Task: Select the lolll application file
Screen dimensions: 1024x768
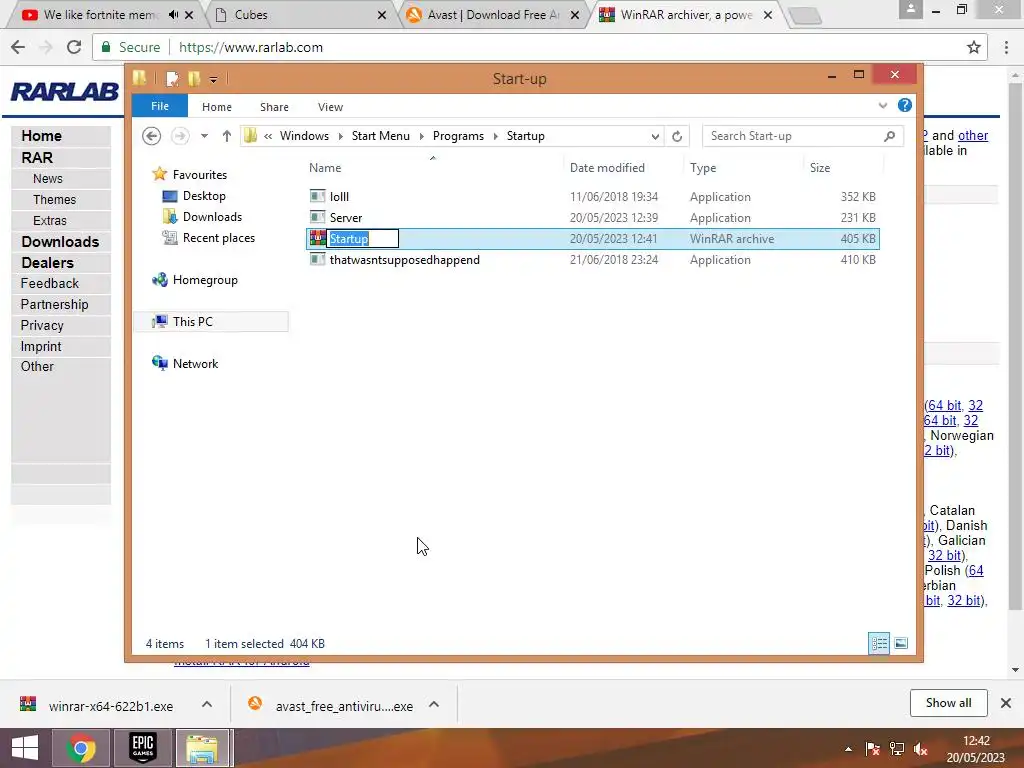Action: pyautogui.click(x=593, y=197)
